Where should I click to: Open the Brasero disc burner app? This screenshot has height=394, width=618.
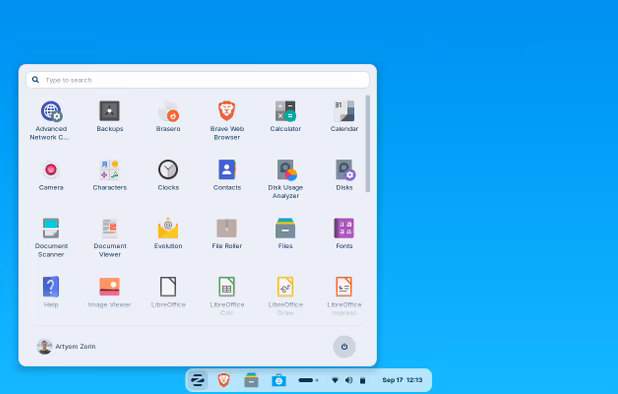click(x=168, y=116)
